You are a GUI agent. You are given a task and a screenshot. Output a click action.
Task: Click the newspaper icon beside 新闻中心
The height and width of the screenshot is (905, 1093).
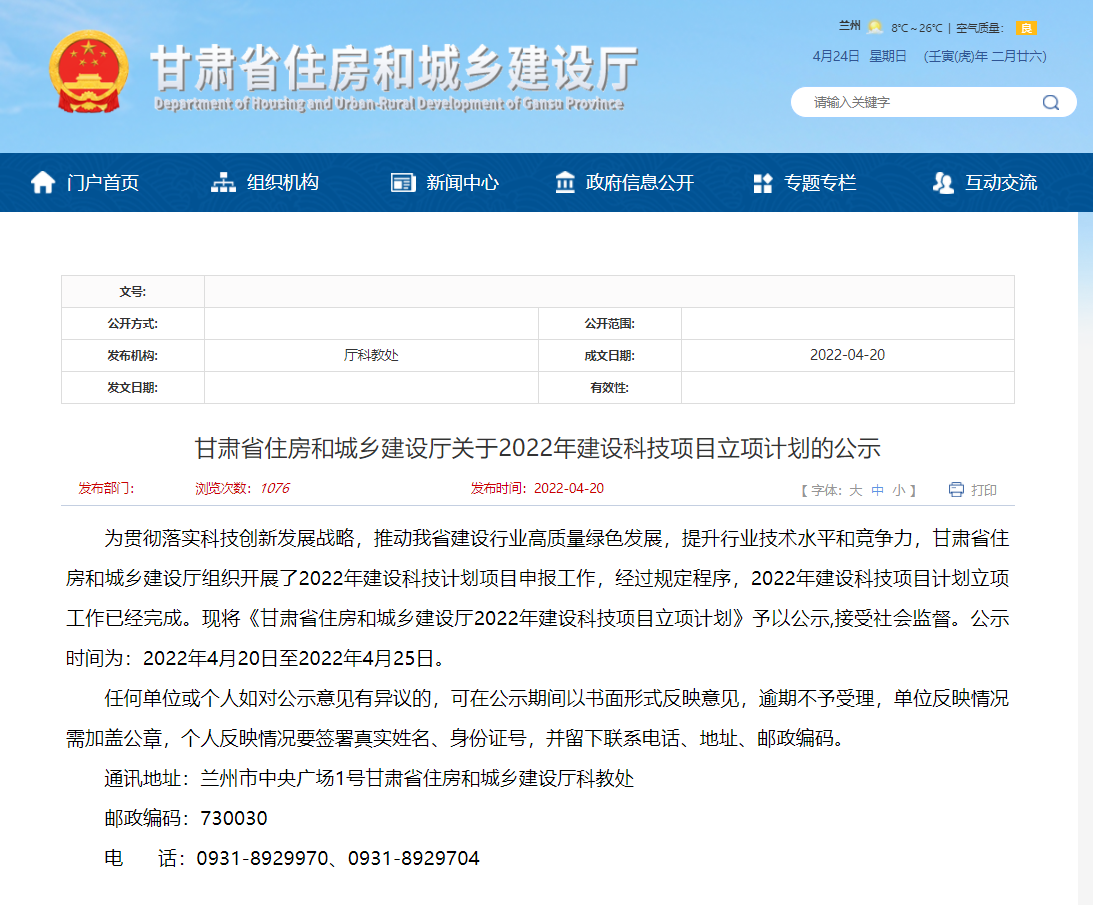click(x=402, y=182)
